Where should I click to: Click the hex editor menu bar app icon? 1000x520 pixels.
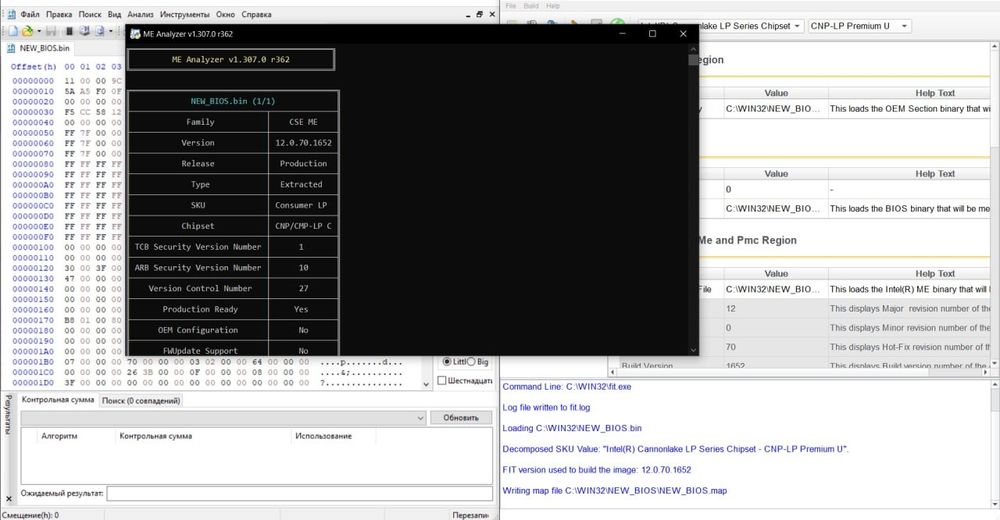click(11, 14)
